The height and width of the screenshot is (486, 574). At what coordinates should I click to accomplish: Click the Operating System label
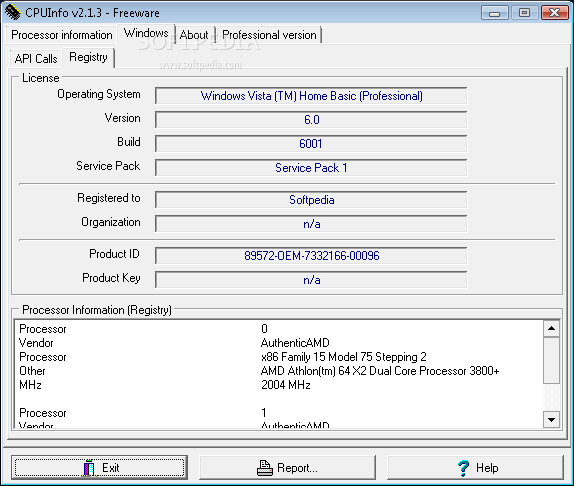[x=99, y=94]
